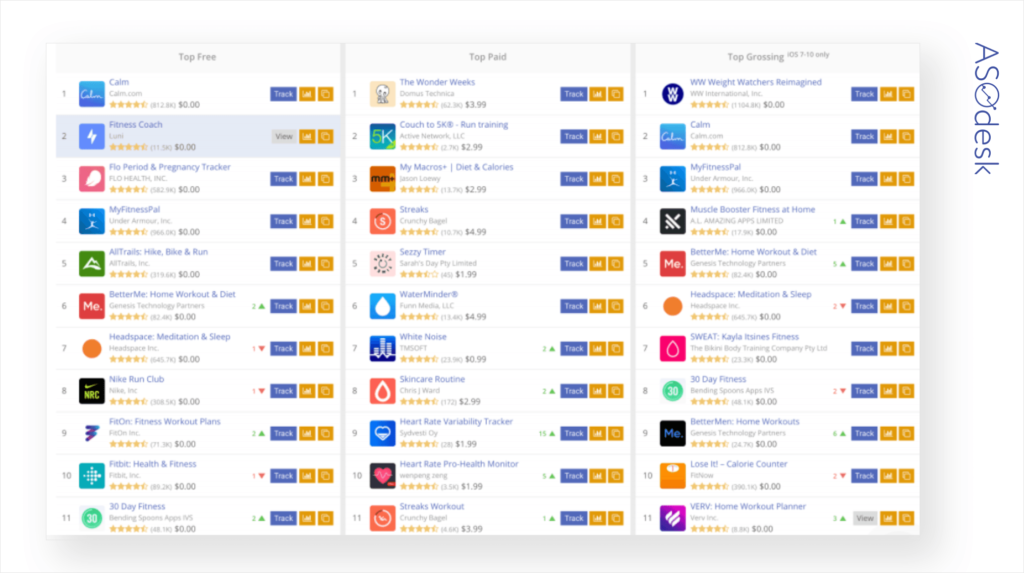Screen dimensions: 1024x573
Task: Open Flo Period & Pregnancy Tracker link
Action: tap(170, 167)
